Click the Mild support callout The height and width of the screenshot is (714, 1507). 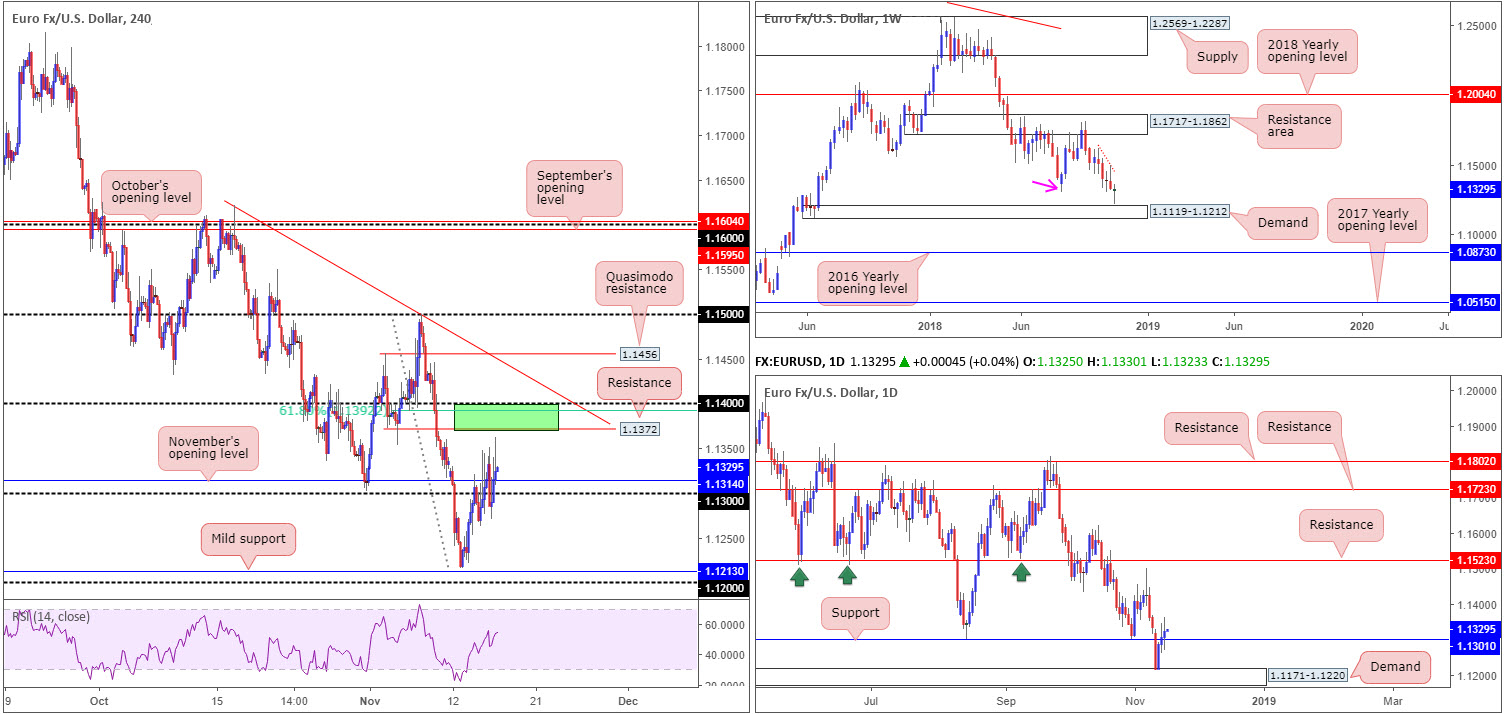coord(248,538)
